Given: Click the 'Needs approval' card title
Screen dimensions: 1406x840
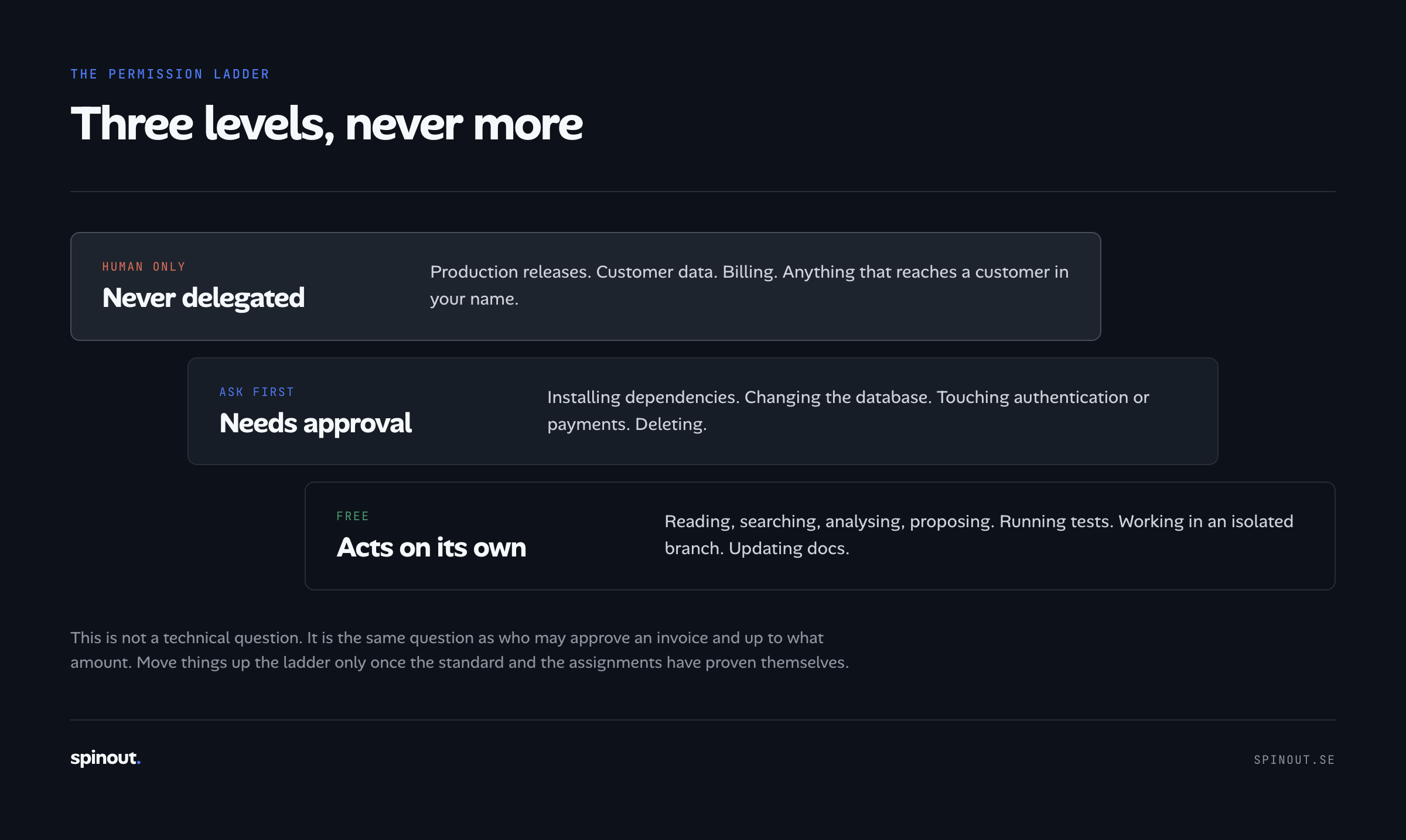Looking at the screenshot, I should [x=315, y=423].
